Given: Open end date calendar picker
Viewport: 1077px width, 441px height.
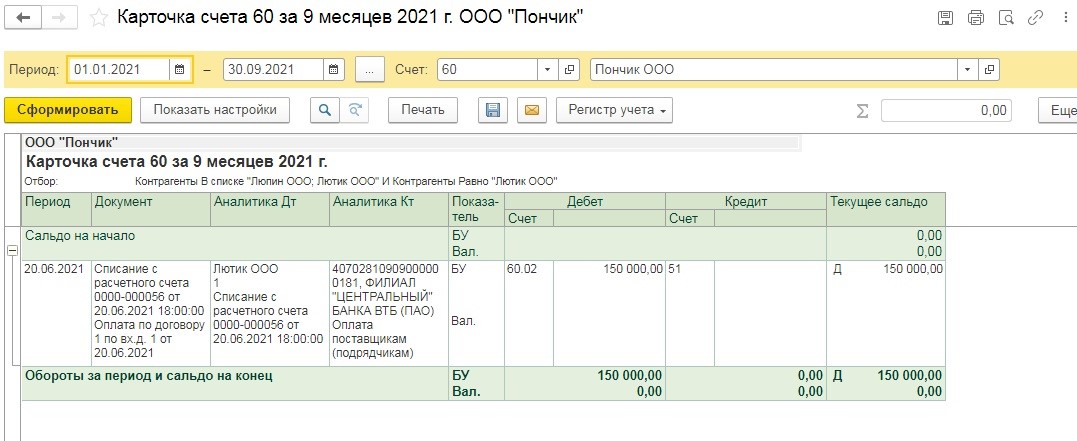Looking at the screenshot, I should (333, 69).
